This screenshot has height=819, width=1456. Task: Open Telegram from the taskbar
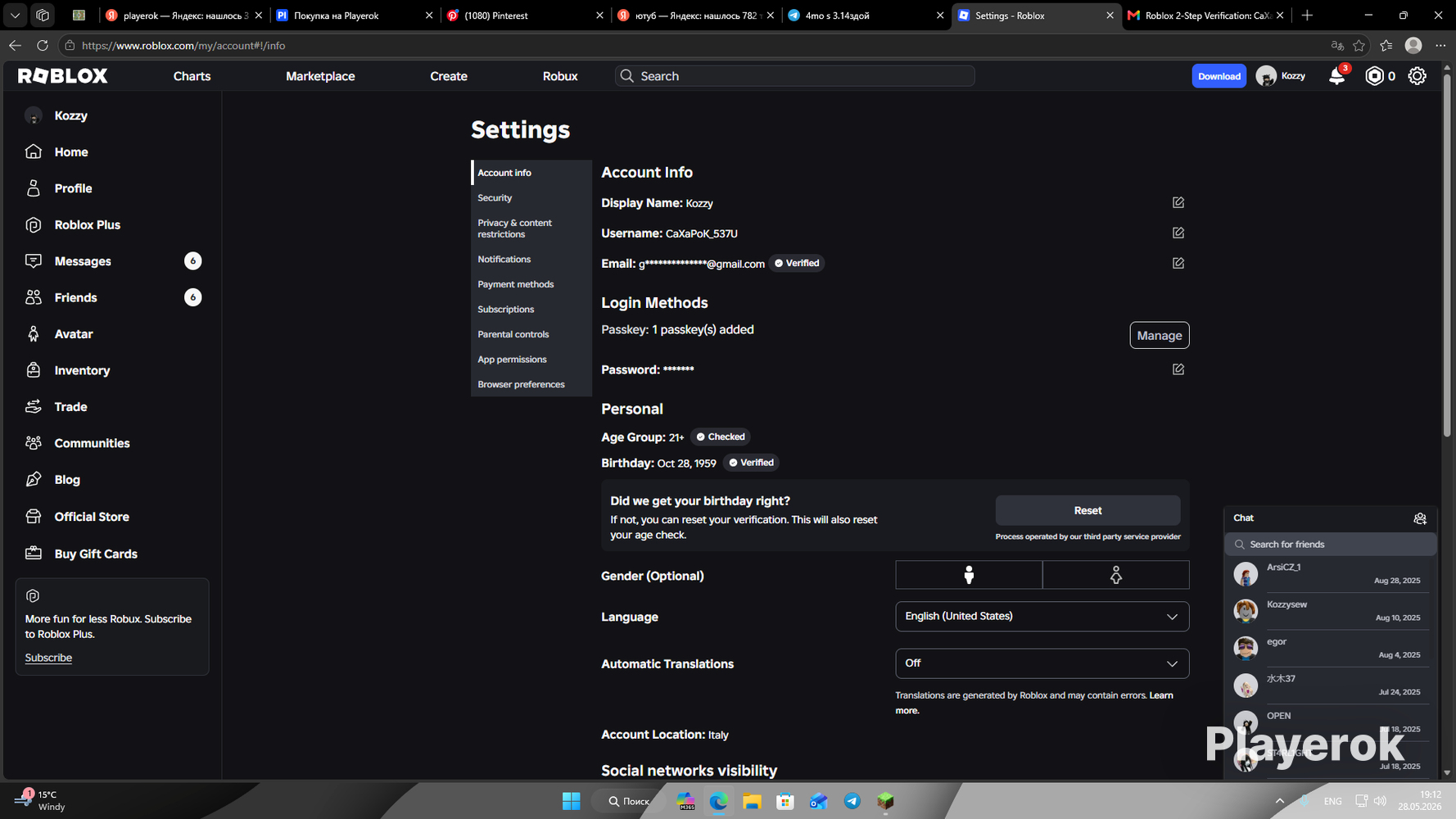(852, 801)
